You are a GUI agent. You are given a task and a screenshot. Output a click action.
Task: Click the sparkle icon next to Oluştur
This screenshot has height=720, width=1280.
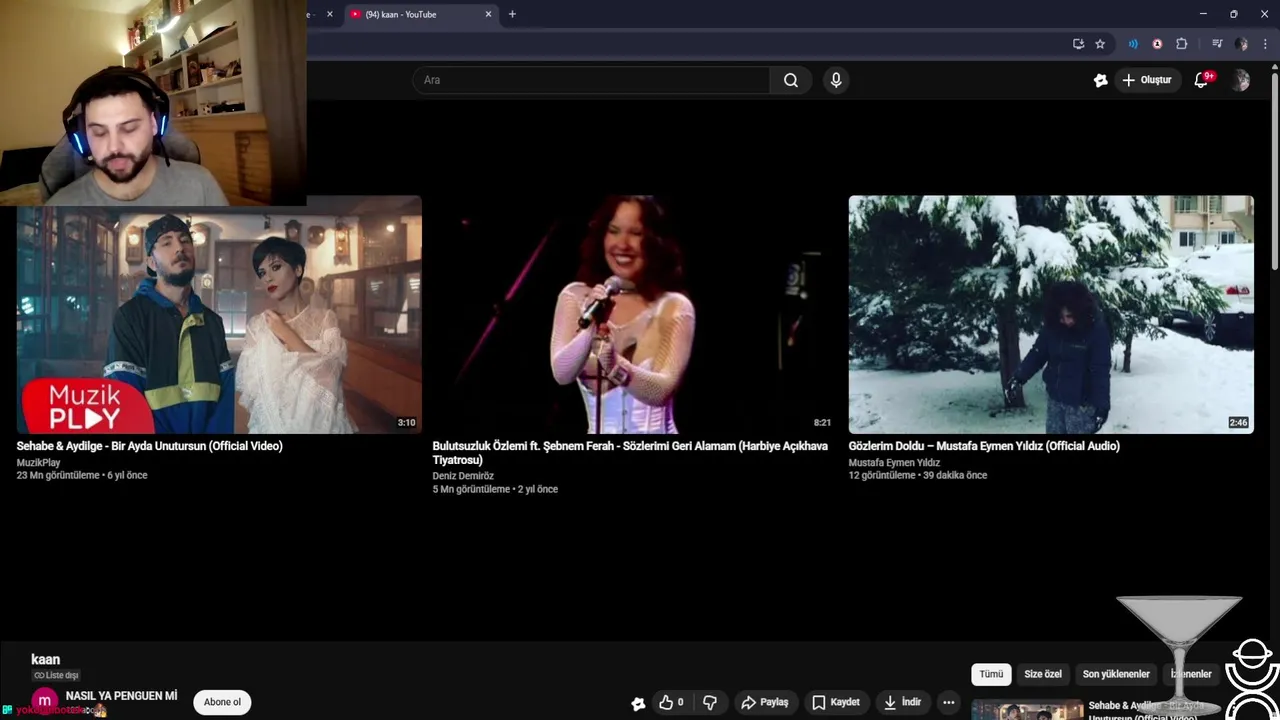point(1100,80)
